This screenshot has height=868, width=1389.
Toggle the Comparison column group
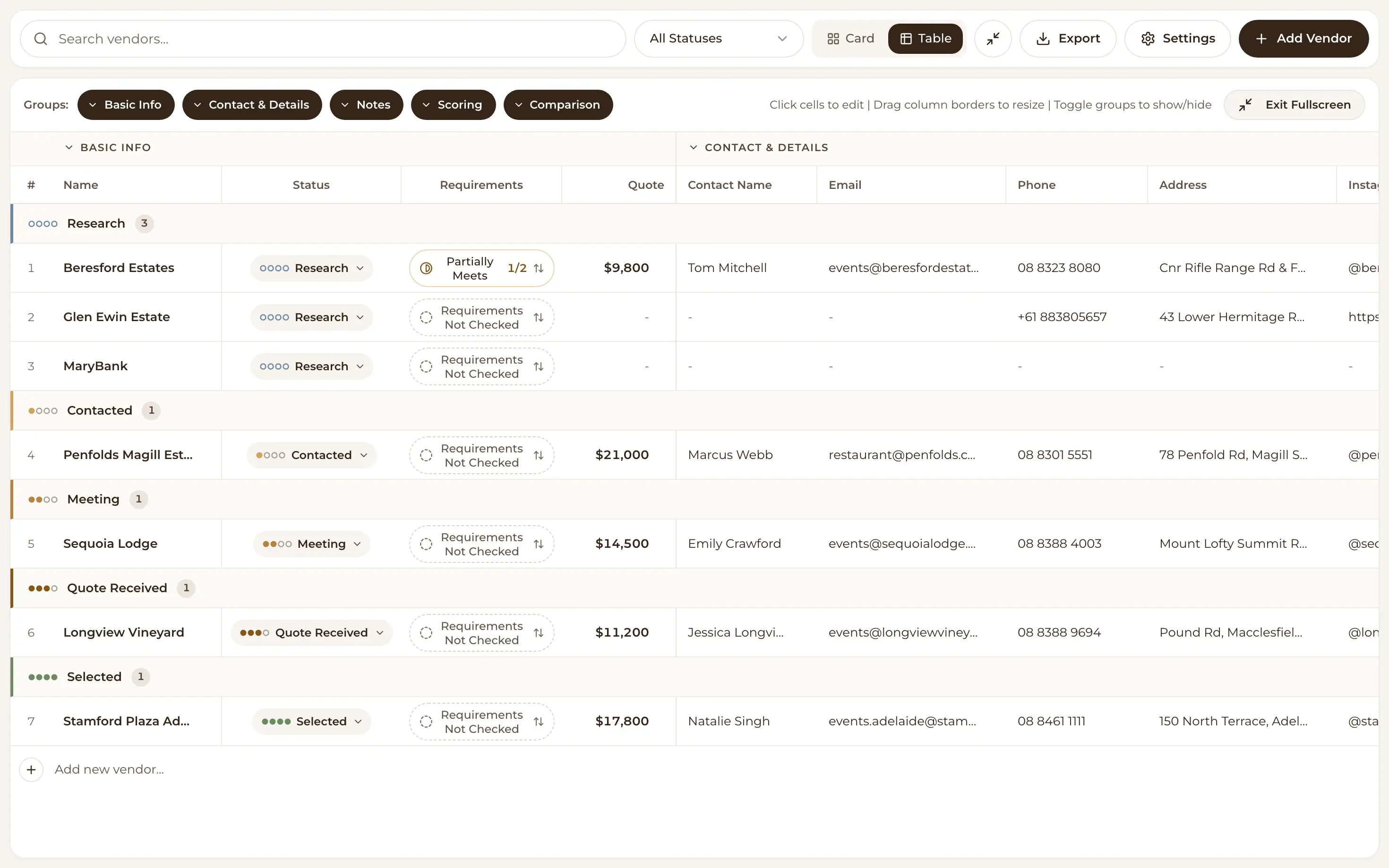pos(558,104)
